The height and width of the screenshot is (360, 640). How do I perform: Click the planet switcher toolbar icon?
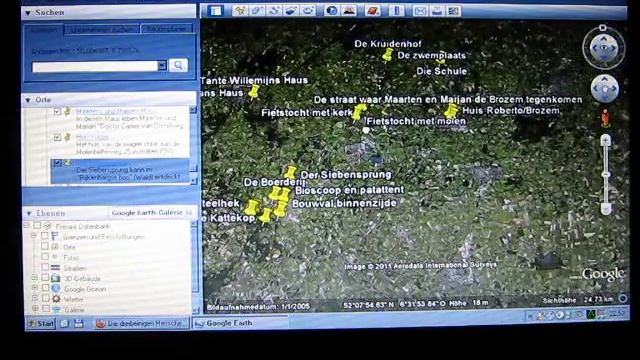pos(373,11)
